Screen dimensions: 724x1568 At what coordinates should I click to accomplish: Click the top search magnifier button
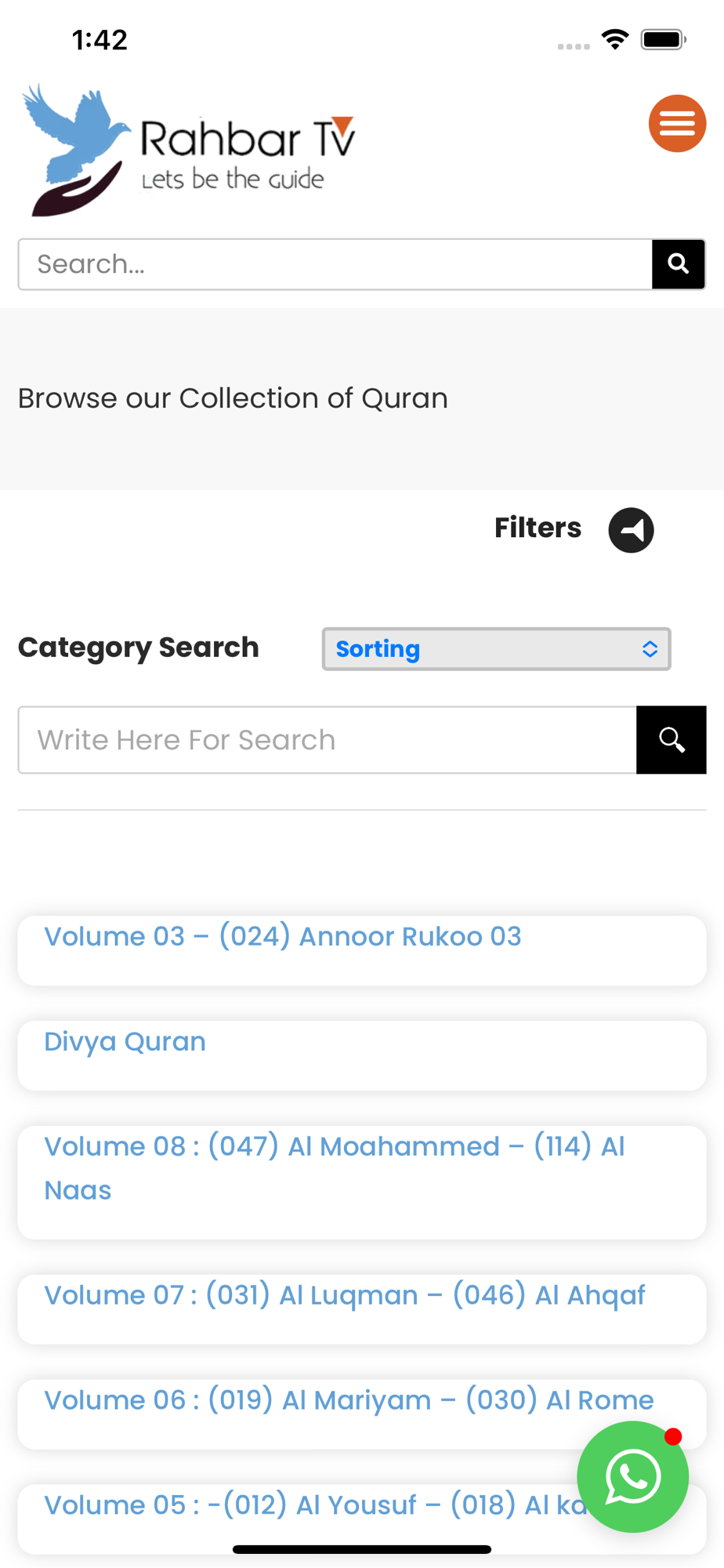tap(679, 264)
